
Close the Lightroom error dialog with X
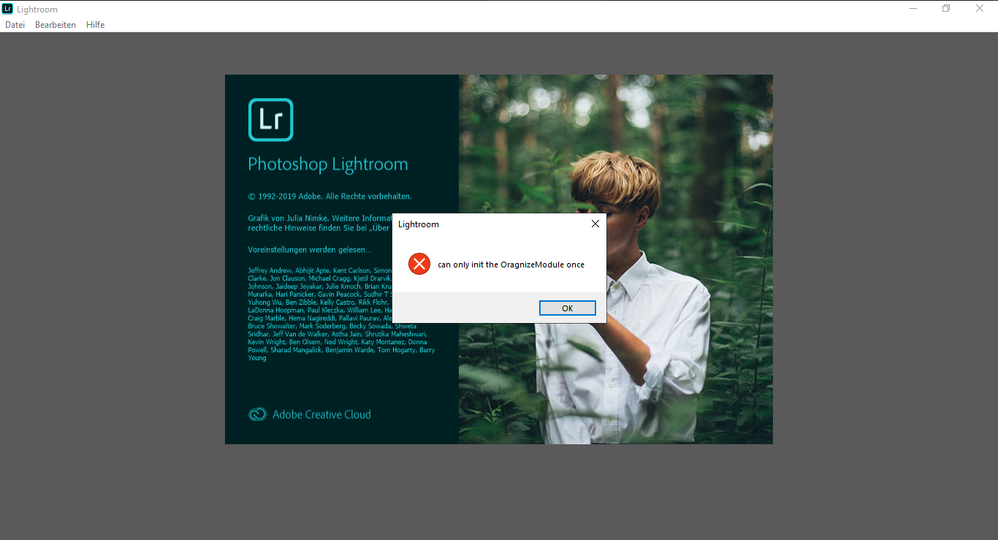pos(595,224)
